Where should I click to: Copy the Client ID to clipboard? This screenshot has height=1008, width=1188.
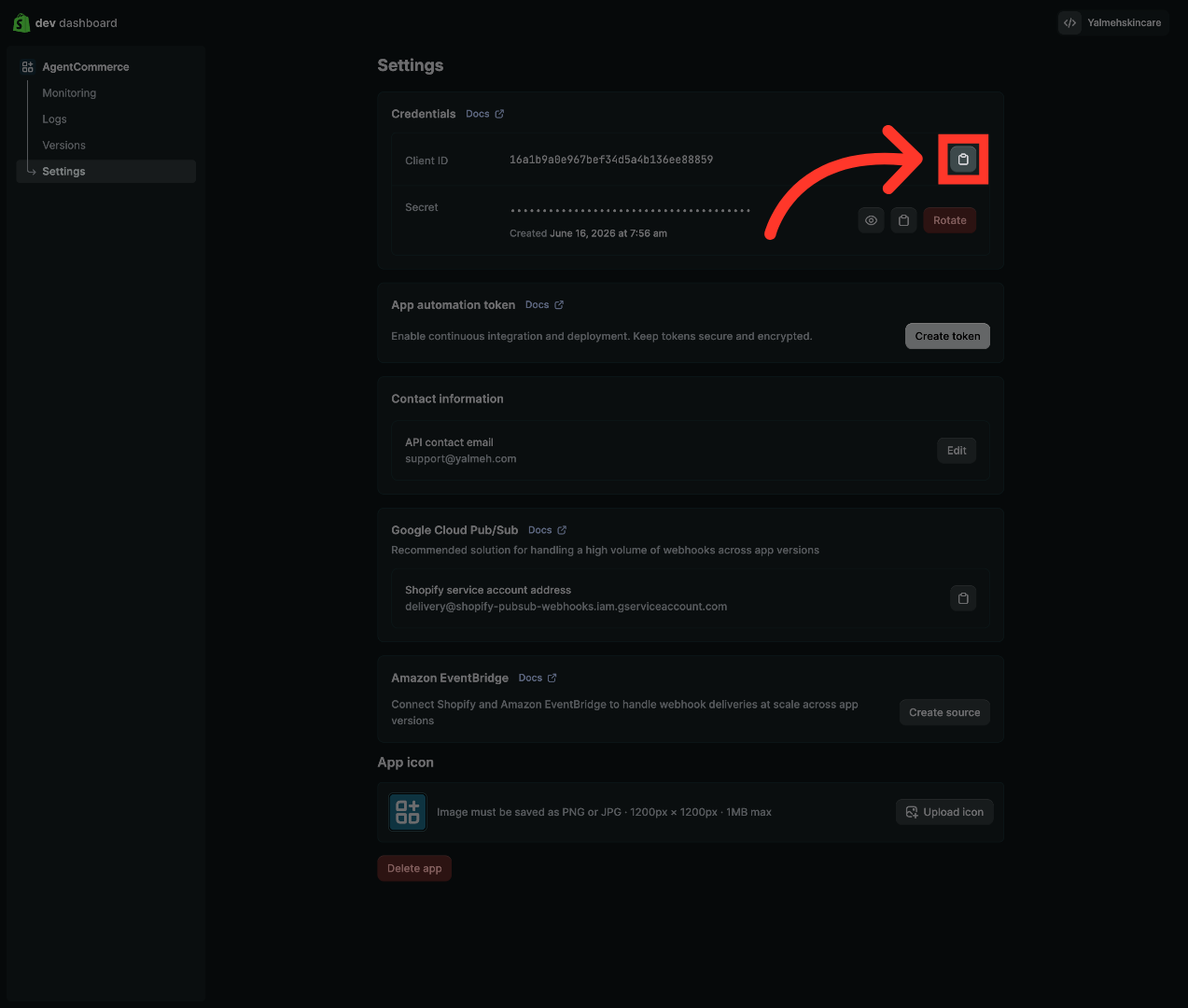pos(963,160)
